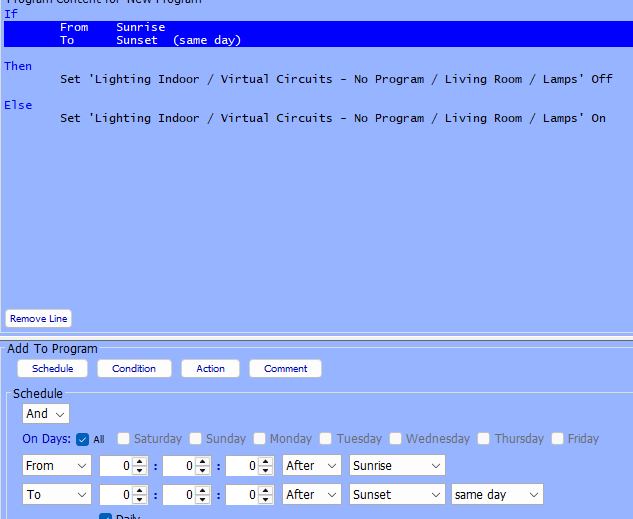Expand the Sunrise reference dropdown
The image size is (633, 519).
coord(397,465)
